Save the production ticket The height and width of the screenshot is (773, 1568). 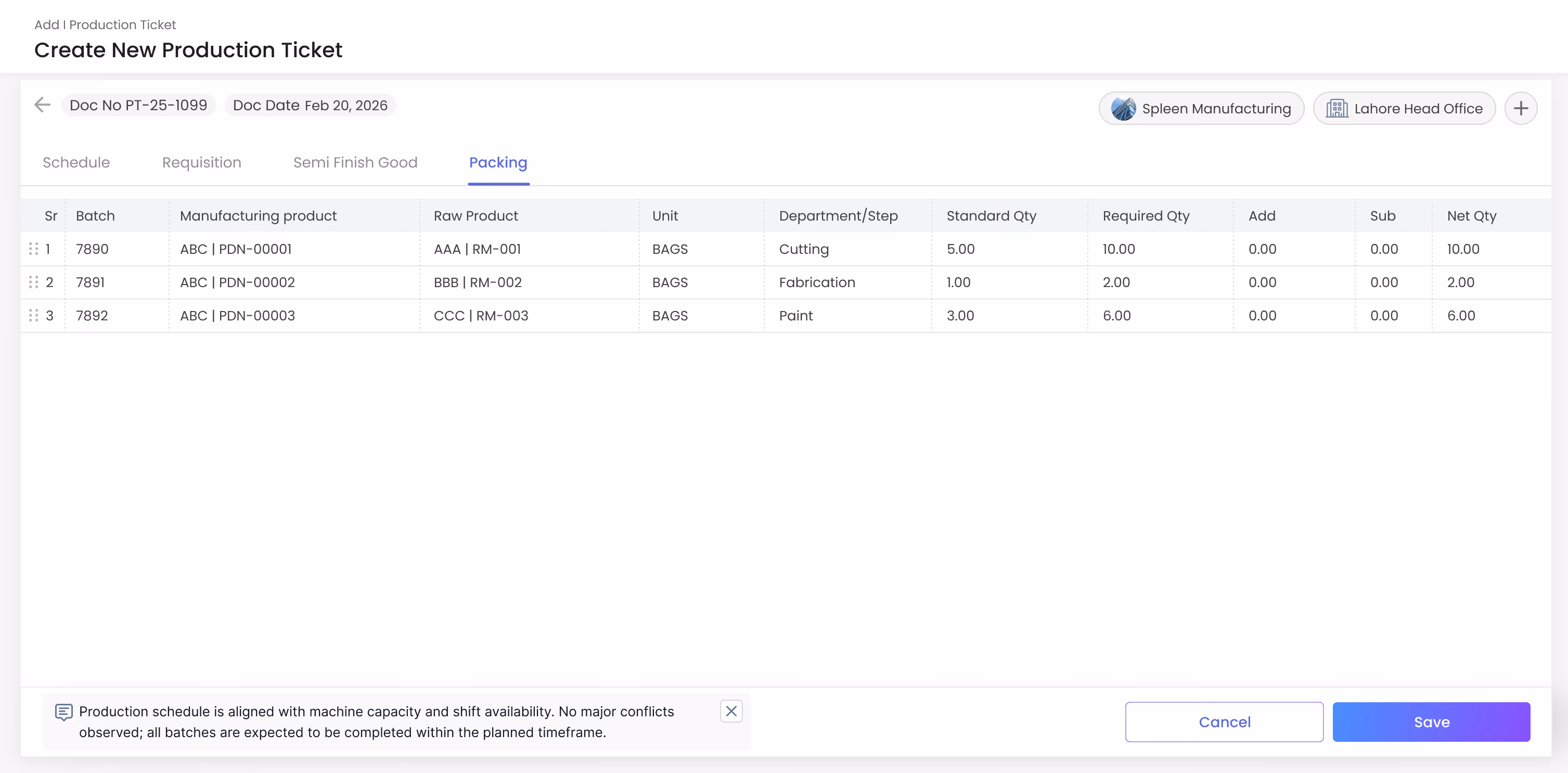(x=1431, y=722)
